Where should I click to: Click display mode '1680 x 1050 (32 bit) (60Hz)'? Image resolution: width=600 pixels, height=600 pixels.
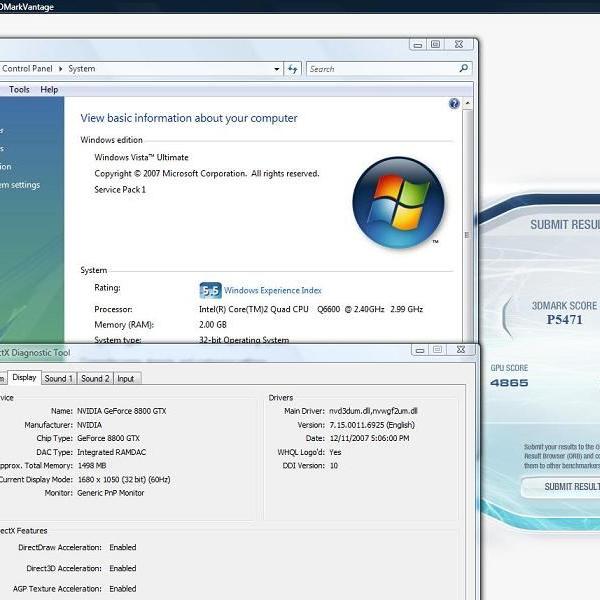click(x=124, y=479)
